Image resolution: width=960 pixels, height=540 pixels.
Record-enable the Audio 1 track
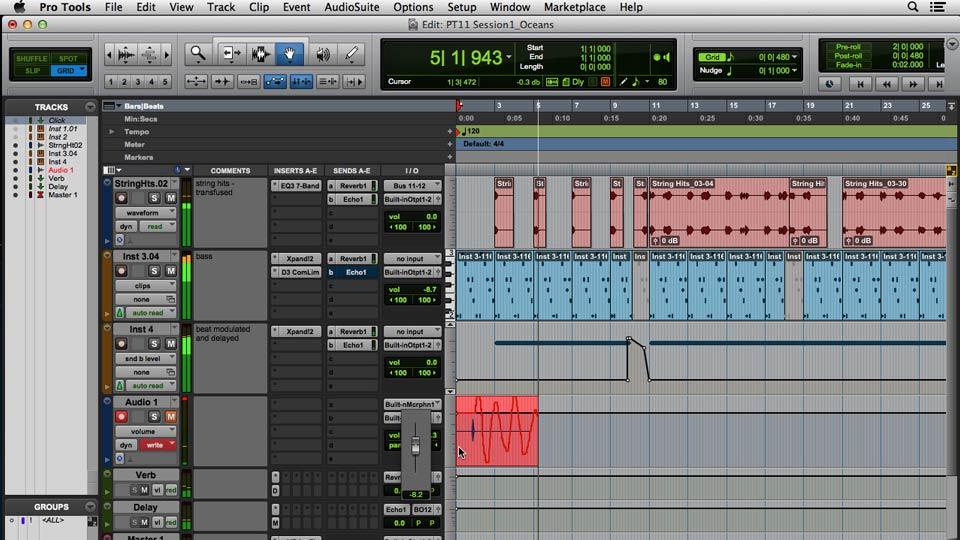(121, 416)
